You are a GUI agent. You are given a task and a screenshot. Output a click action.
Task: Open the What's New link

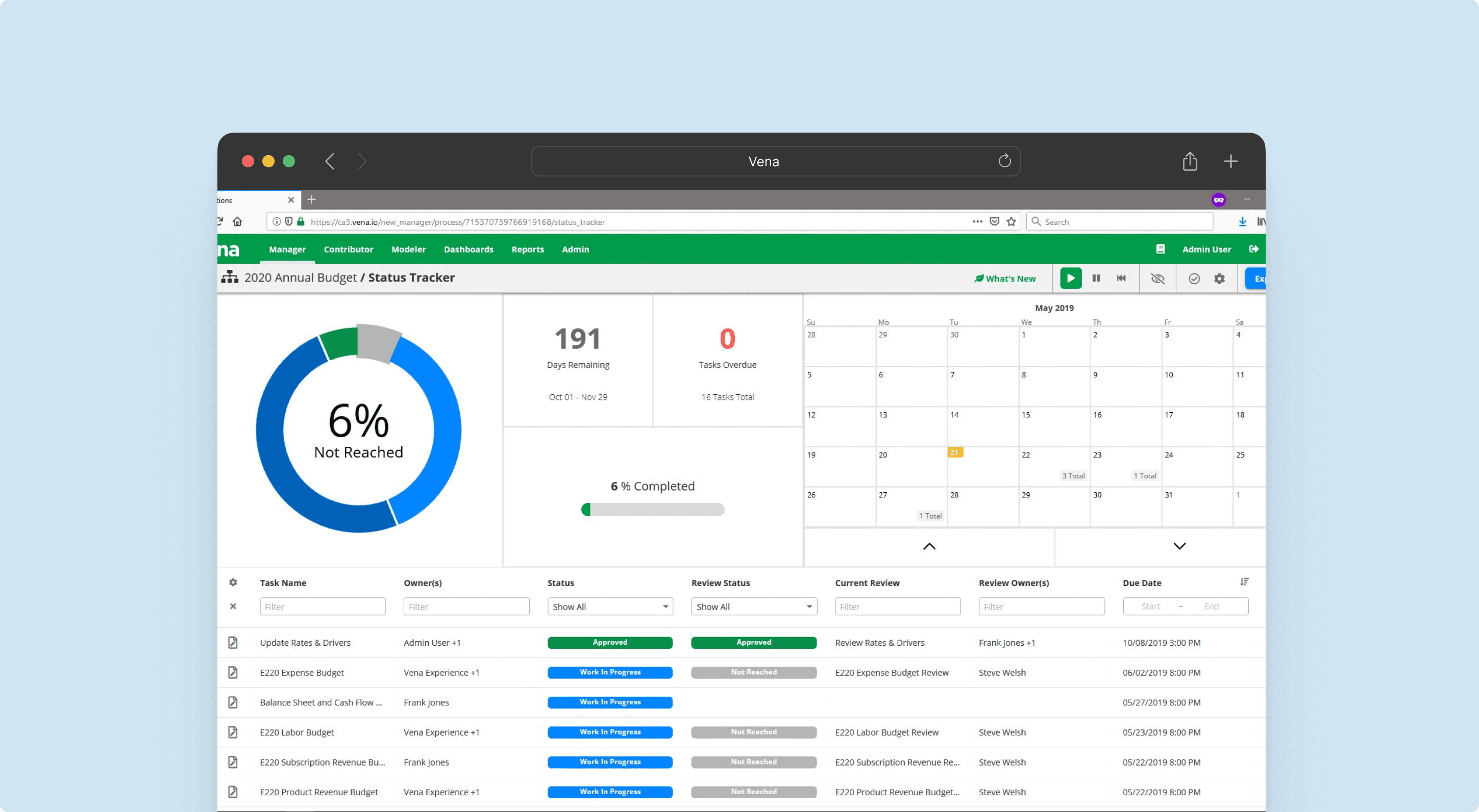pyautogui.click(x=1005, y=278)
